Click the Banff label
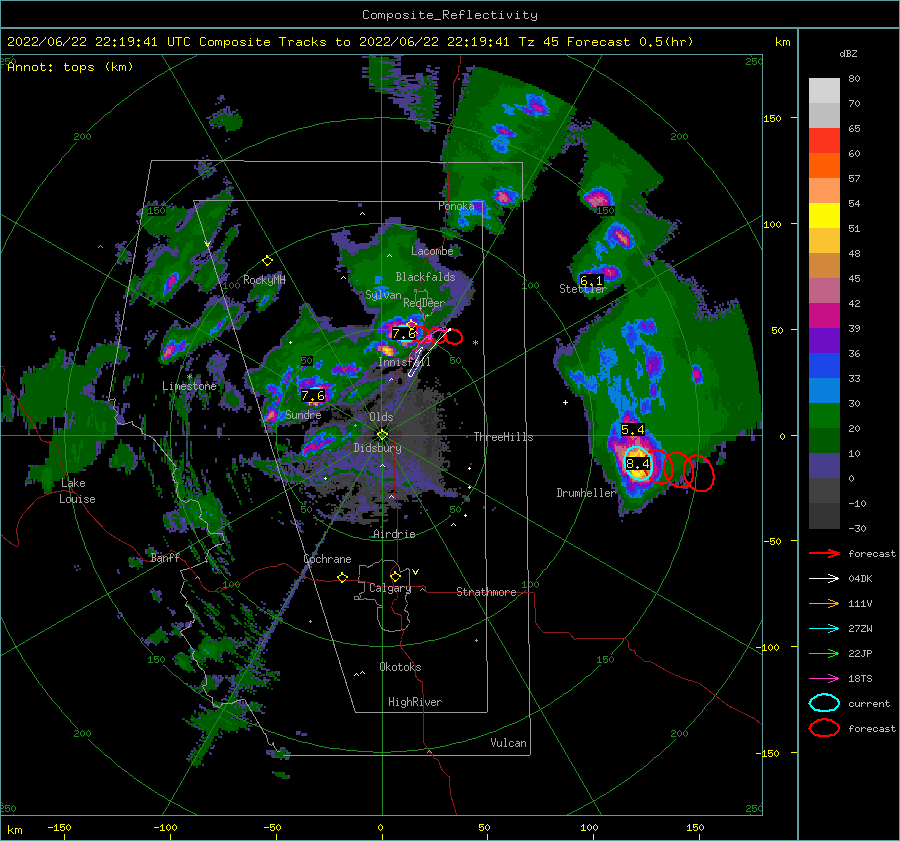900x841 pixels. click(x=165, y=557)
